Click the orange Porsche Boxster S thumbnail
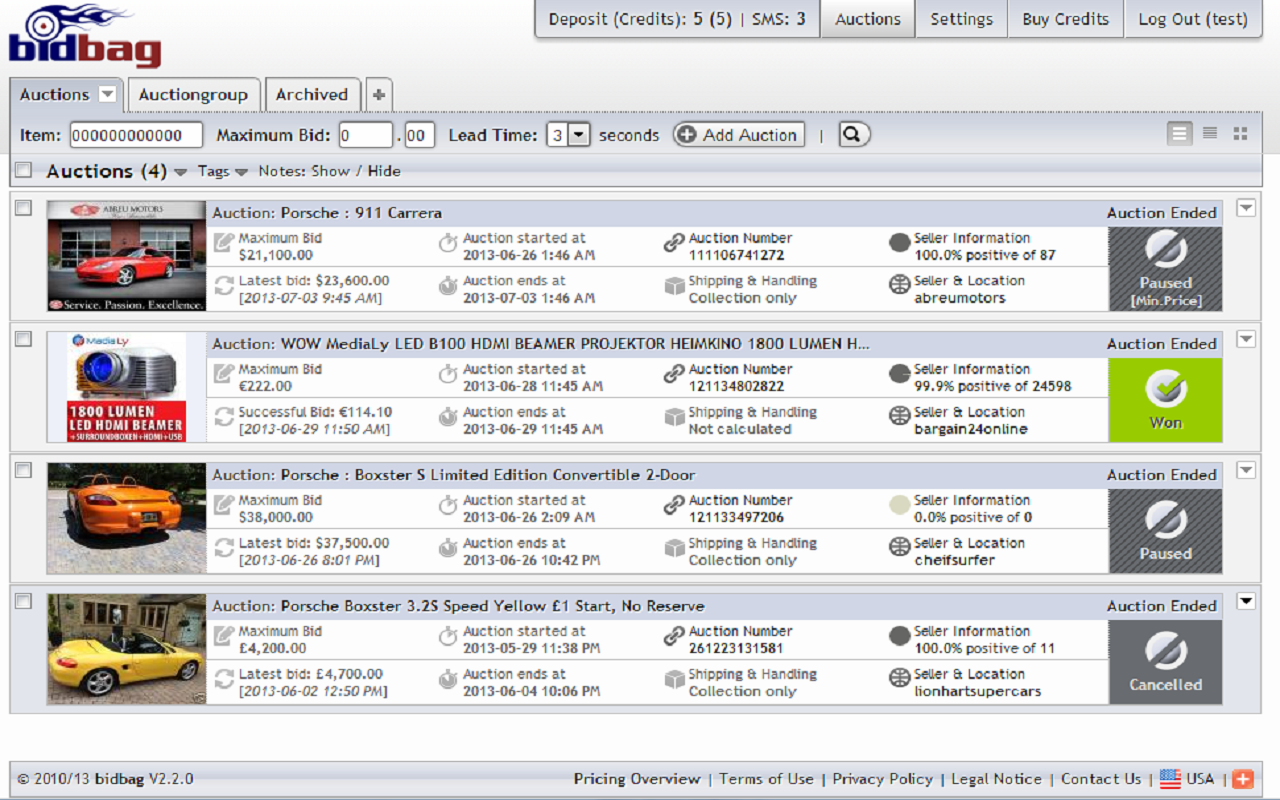The height and width of the screenshot is (800, 1280). pyautogui.click(x=127, y=518)
